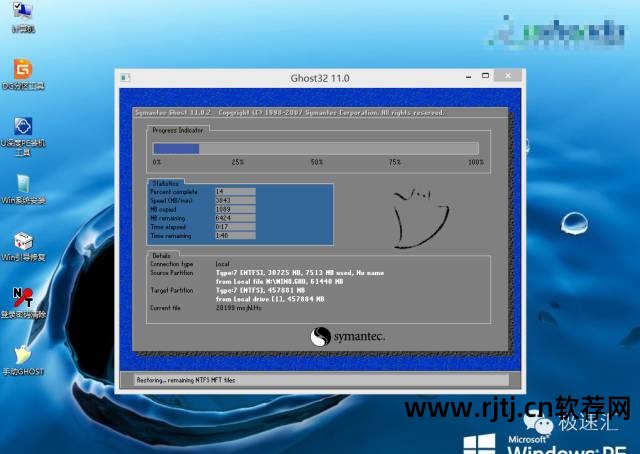Viewport: 640px width, 454px height.
Task: Click the Time remaining value 1:40
Action: [x=235, y=236]
